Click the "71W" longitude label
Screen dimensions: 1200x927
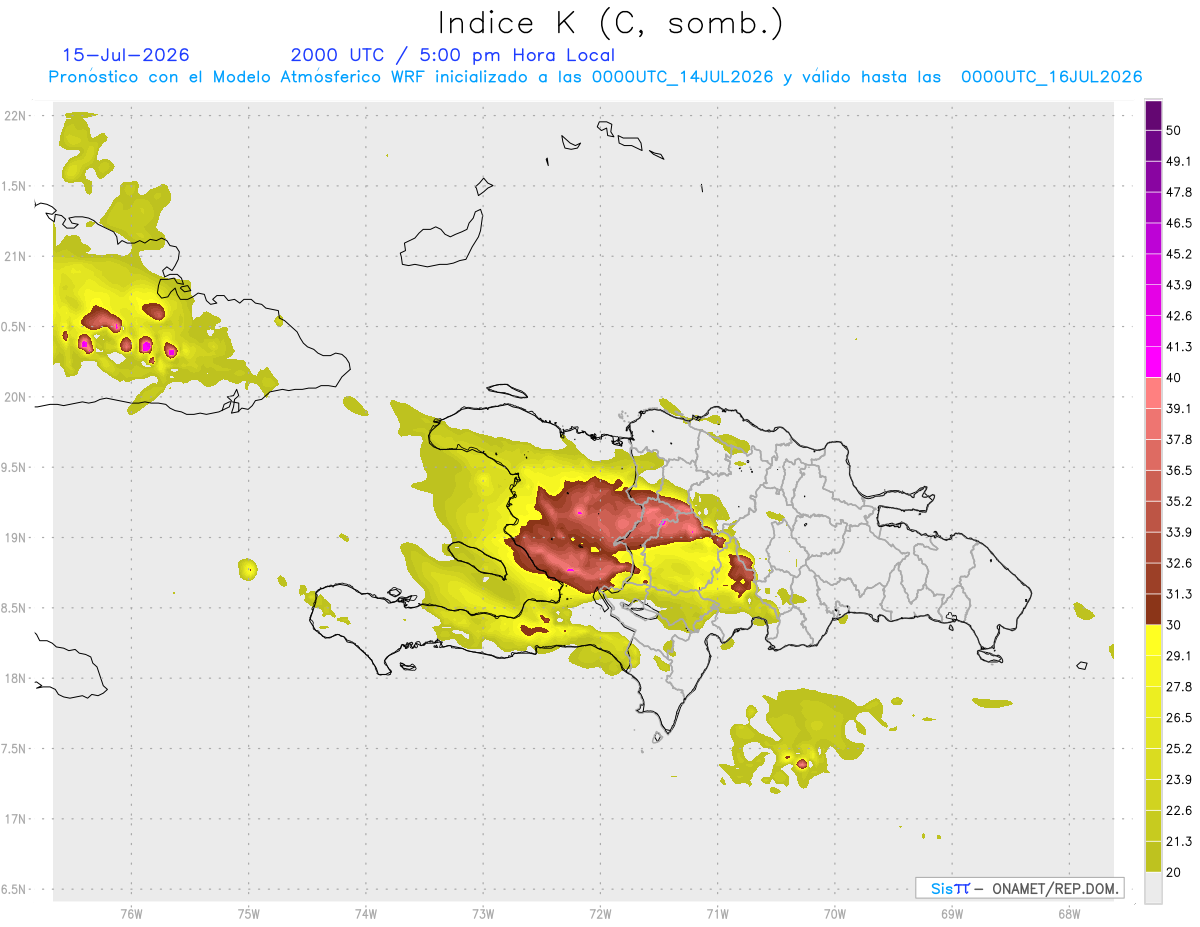(717, 913)
